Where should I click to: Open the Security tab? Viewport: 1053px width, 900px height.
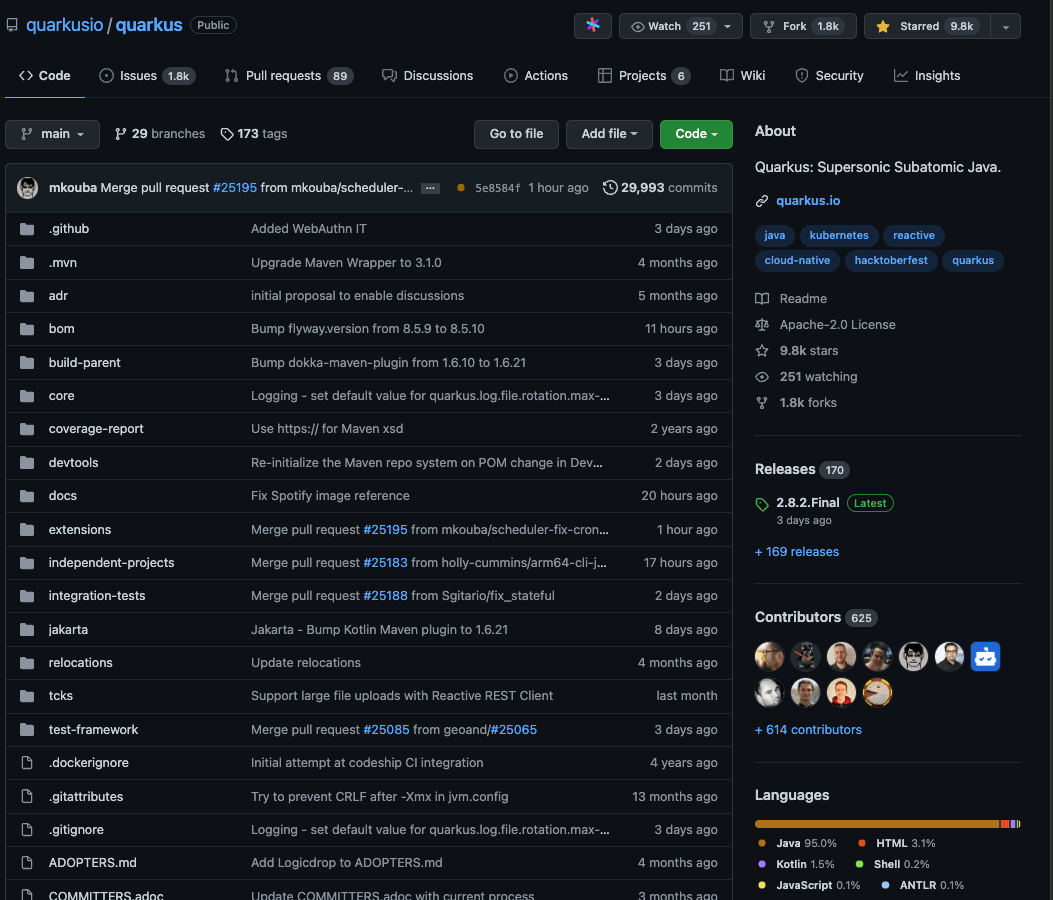point(829,76)
